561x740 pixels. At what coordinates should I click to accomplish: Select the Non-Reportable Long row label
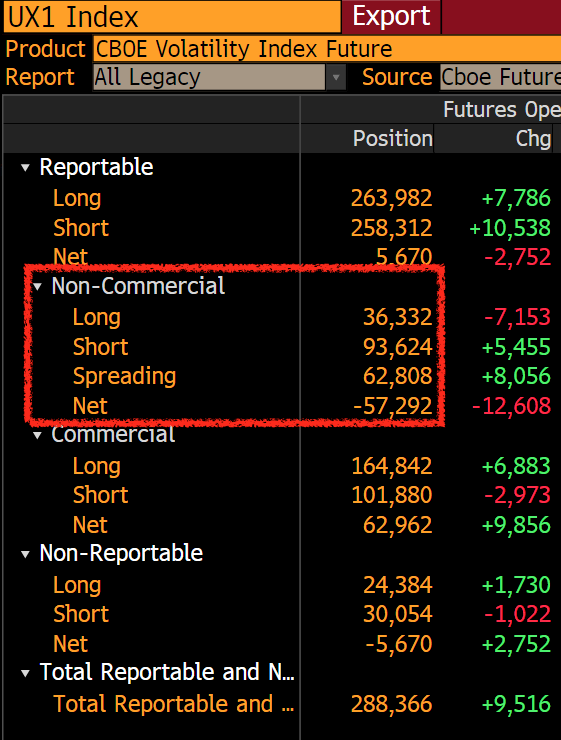(x=77, y=585)
